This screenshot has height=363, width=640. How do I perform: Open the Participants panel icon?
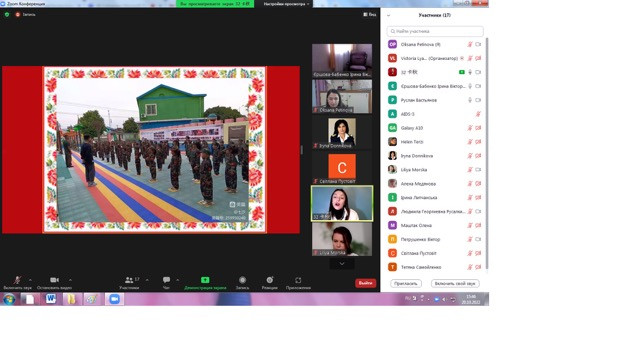129,280
